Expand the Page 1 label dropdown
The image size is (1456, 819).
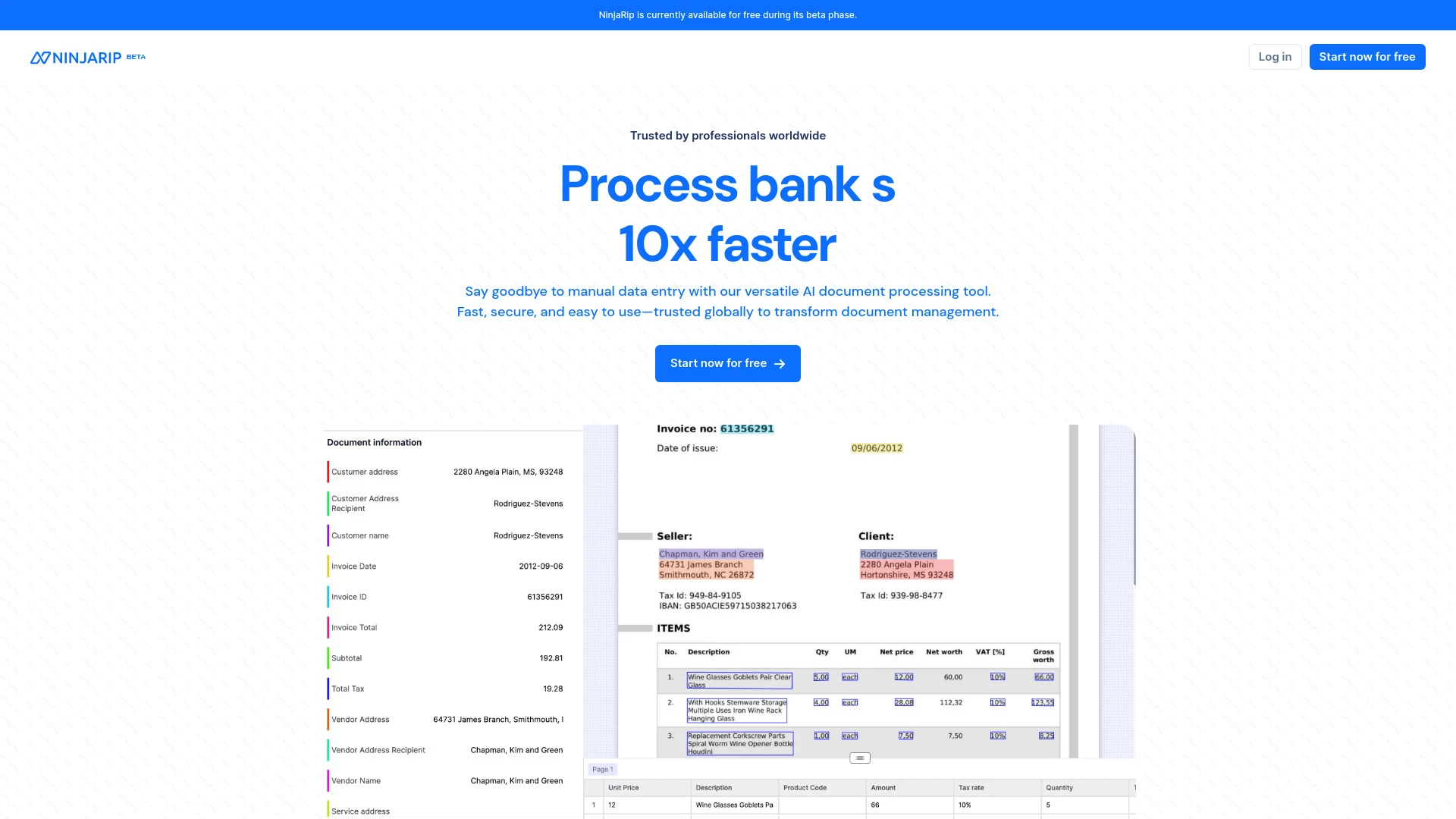[602, 768]
